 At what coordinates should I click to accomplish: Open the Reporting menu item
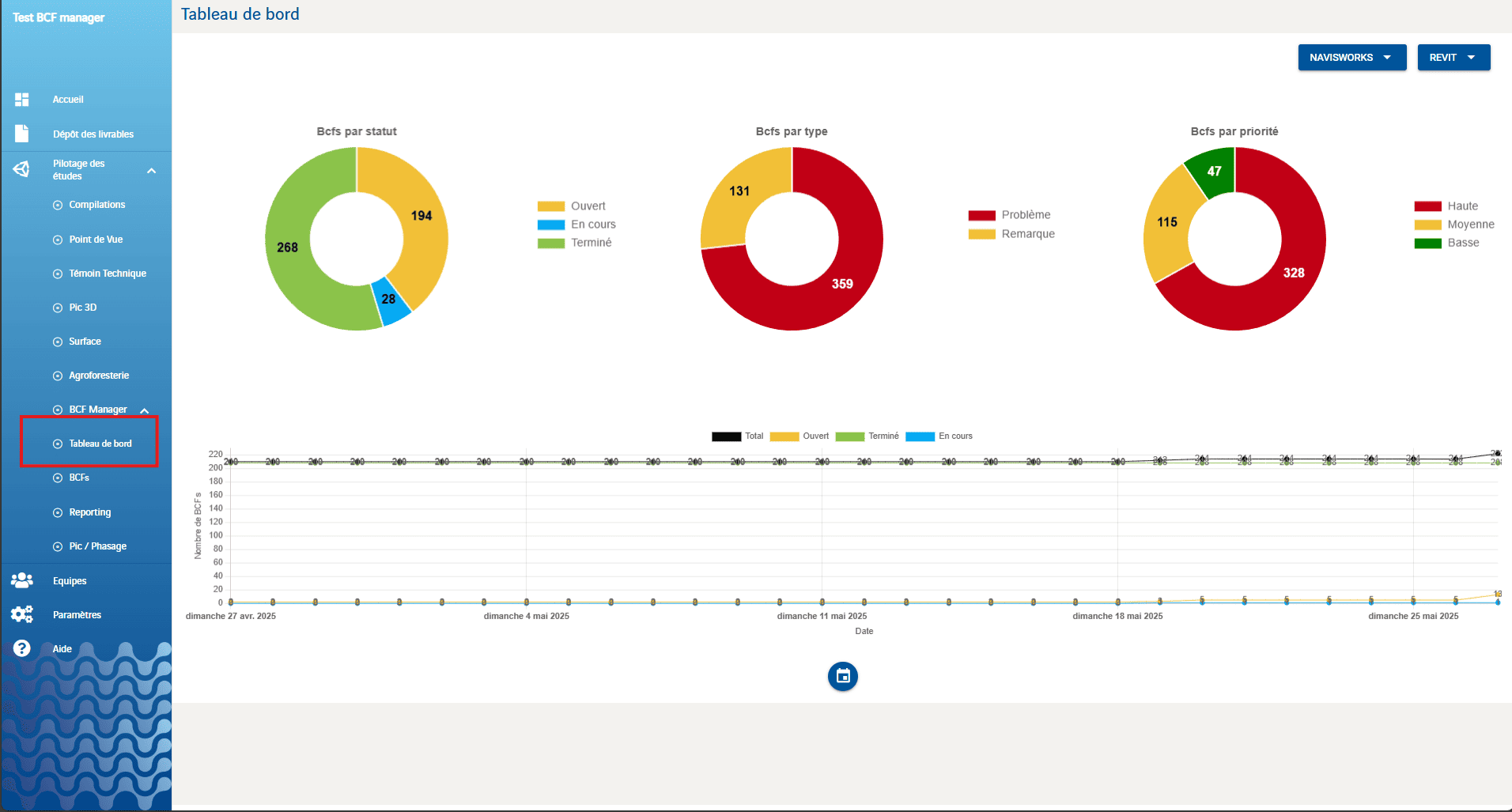tap(89, 512)
